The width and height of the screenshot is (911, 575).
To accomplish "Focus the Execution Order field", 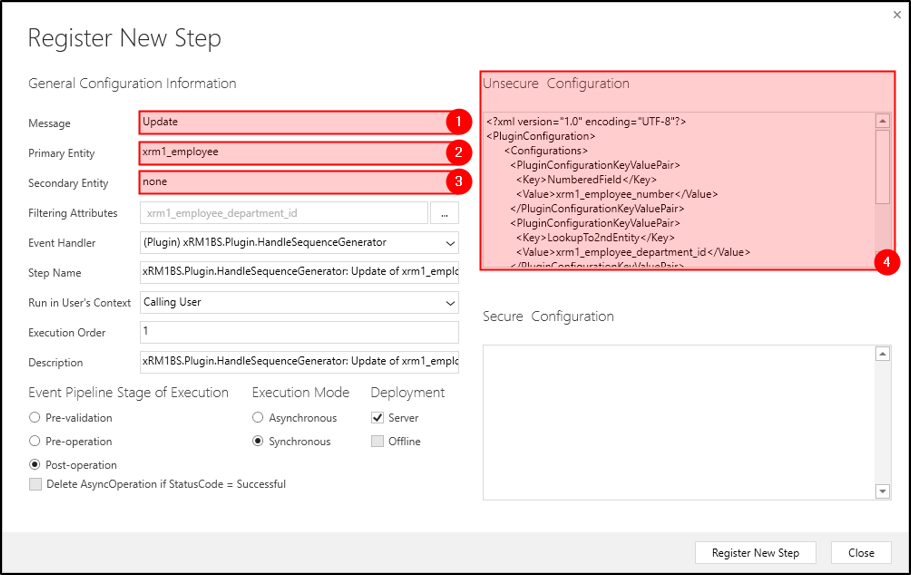I will (299, 332).
